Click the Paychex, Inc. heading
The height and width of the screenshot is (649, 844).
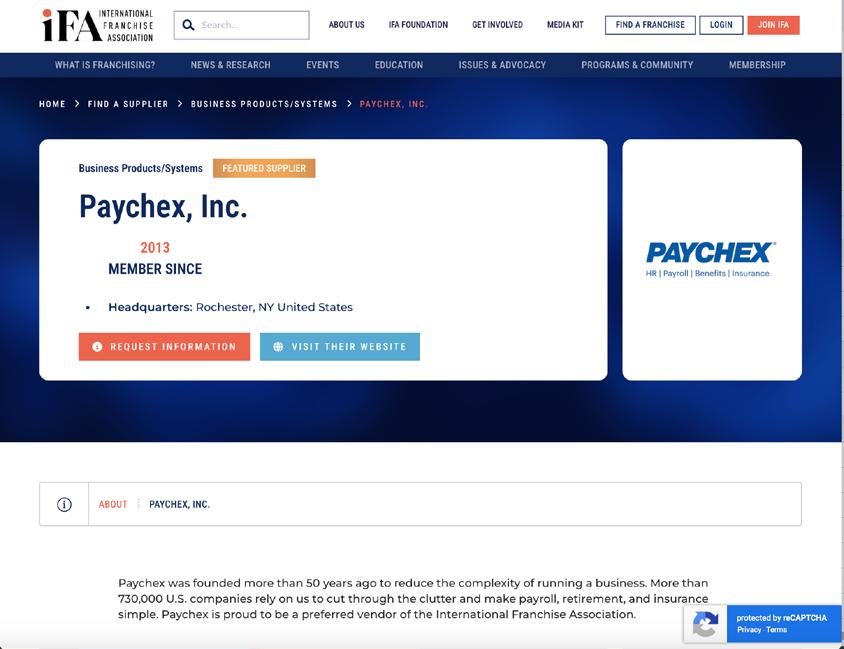click(x=163, y=207)
